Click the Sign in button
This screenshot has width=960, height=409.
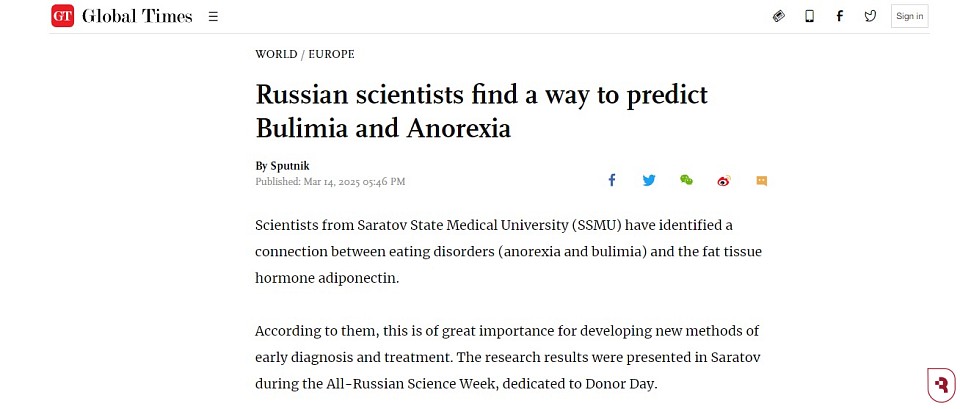(909, 17)
